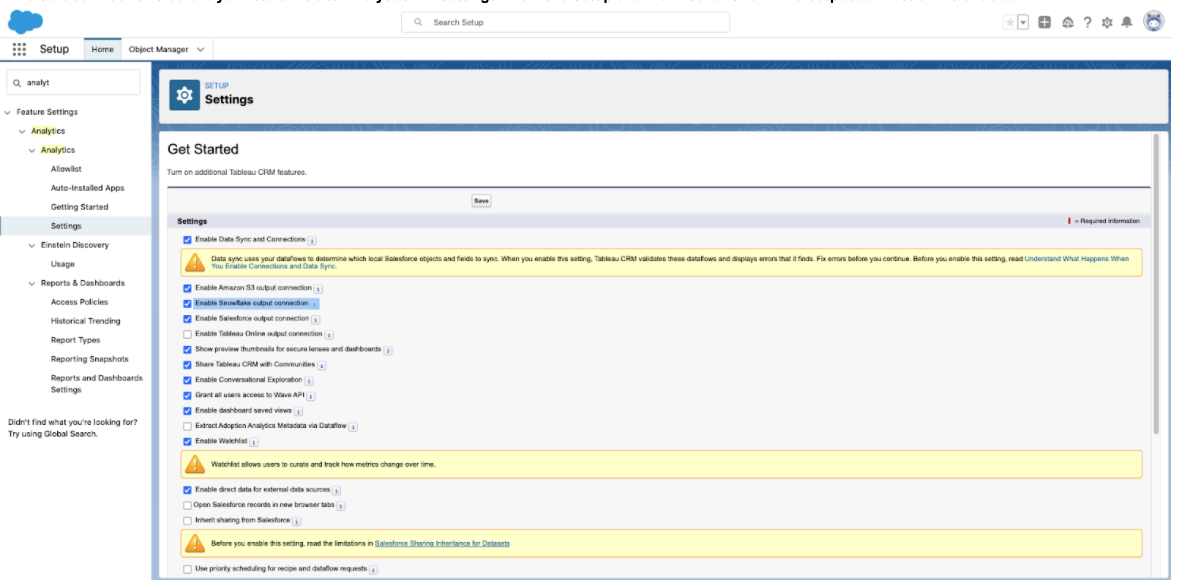Click the Help question mark icon
Image resolution: width=1177 pixels, height=587 pixels.
pyautogui.click(x=1087, y=22)
